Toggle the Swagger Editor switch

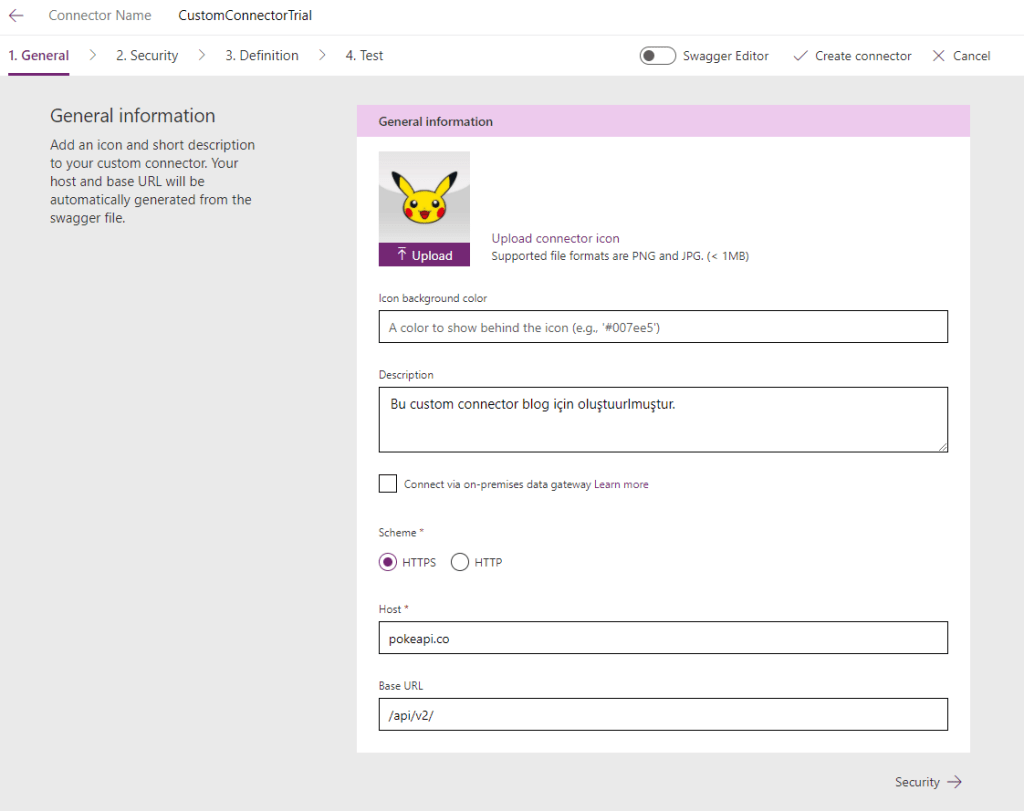pos(657,56)
